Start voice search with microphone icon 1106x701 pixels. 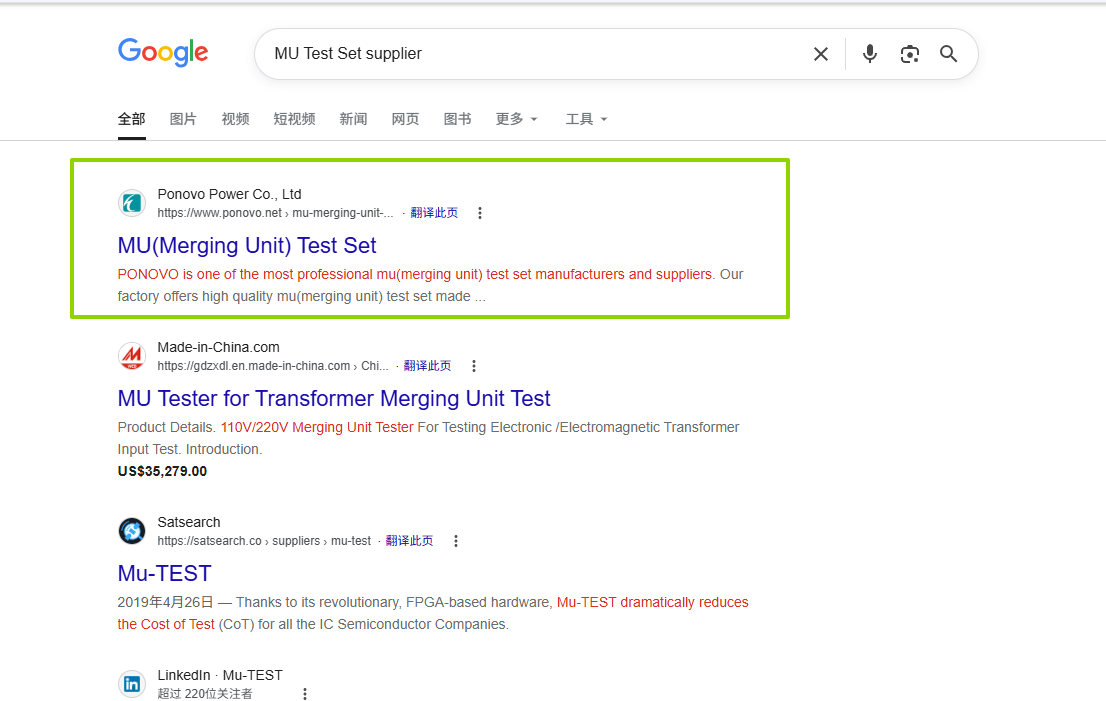tap(870, 54)
